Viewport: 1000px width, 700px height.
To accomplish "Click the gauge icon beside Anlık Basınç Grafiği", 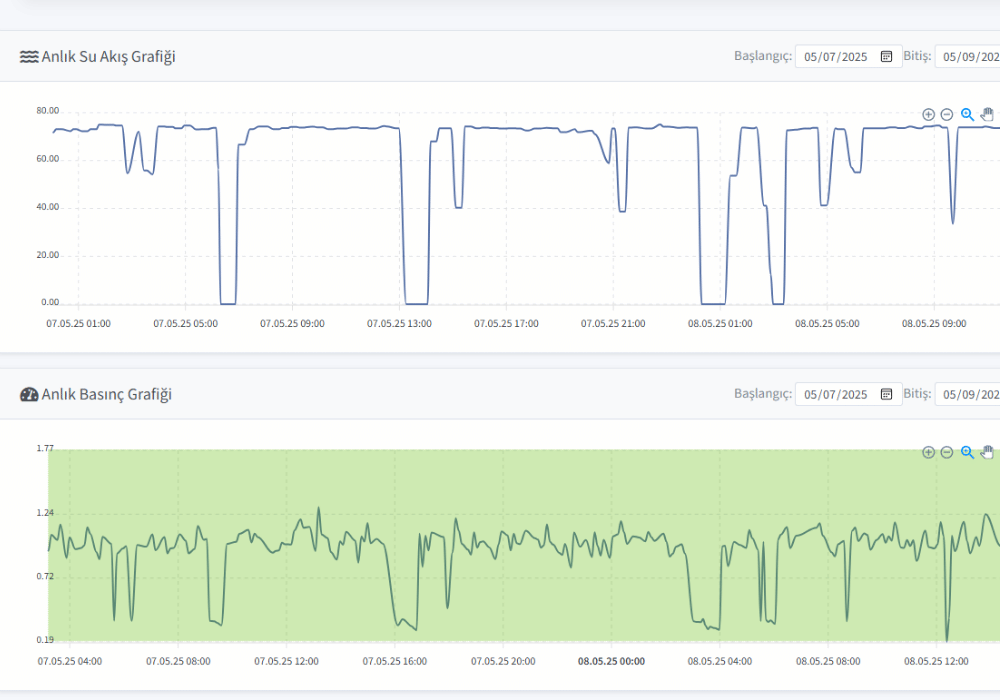I will [27, 395].
